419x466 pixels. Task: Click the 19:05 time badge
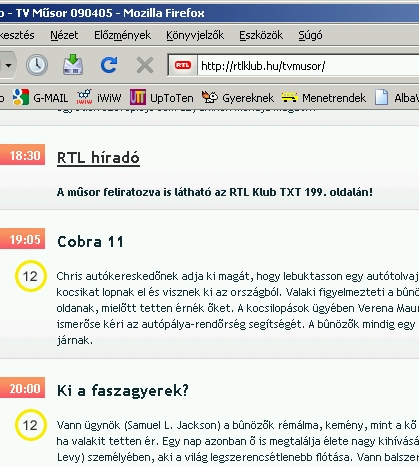click(22, 239)
